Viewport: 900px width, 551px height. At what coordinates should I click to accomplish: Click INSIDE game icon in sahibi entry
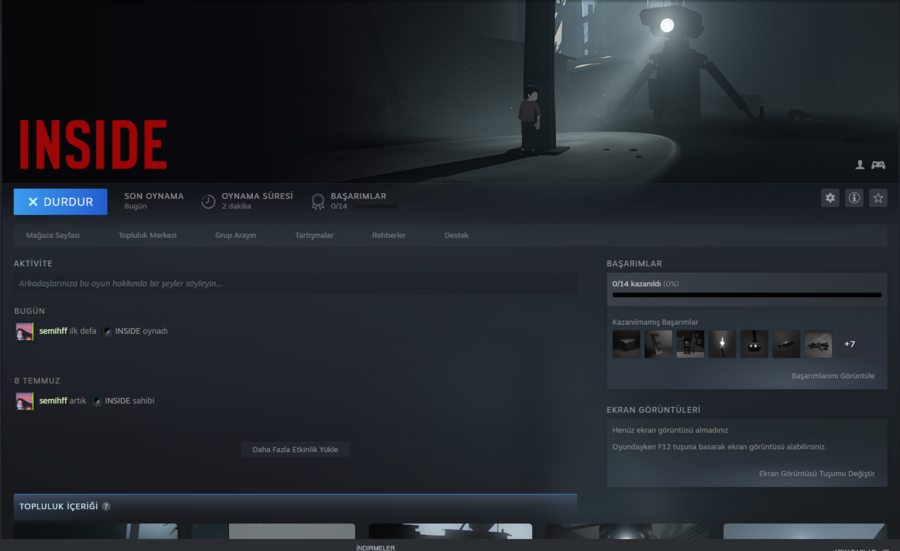coord(96,401)
